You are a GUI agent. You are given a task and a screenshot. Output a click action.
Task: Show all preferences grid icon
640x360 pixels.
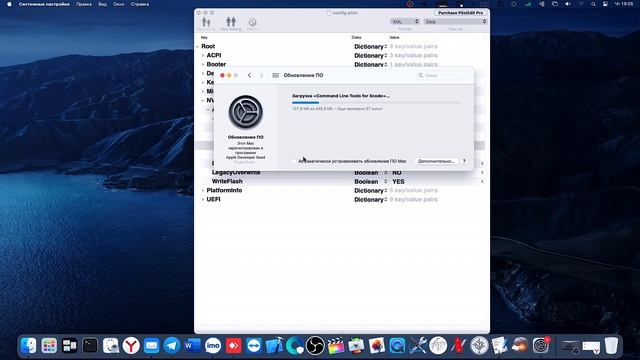276,76
